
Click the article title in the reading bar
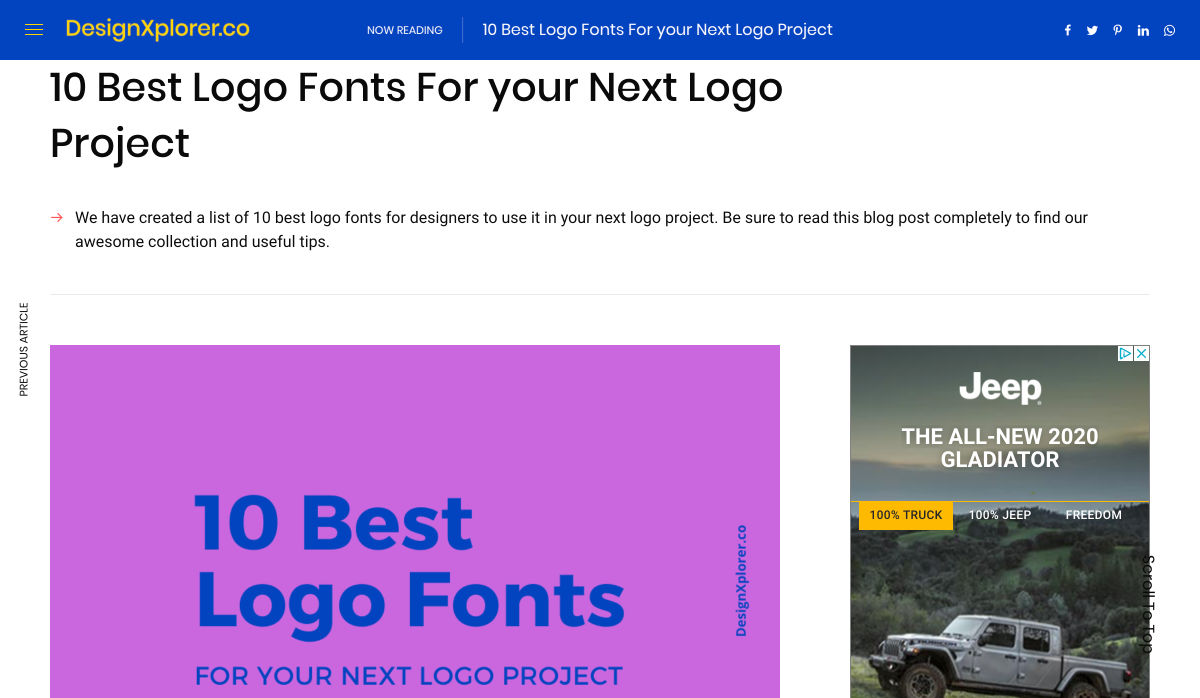pos(657,30)
